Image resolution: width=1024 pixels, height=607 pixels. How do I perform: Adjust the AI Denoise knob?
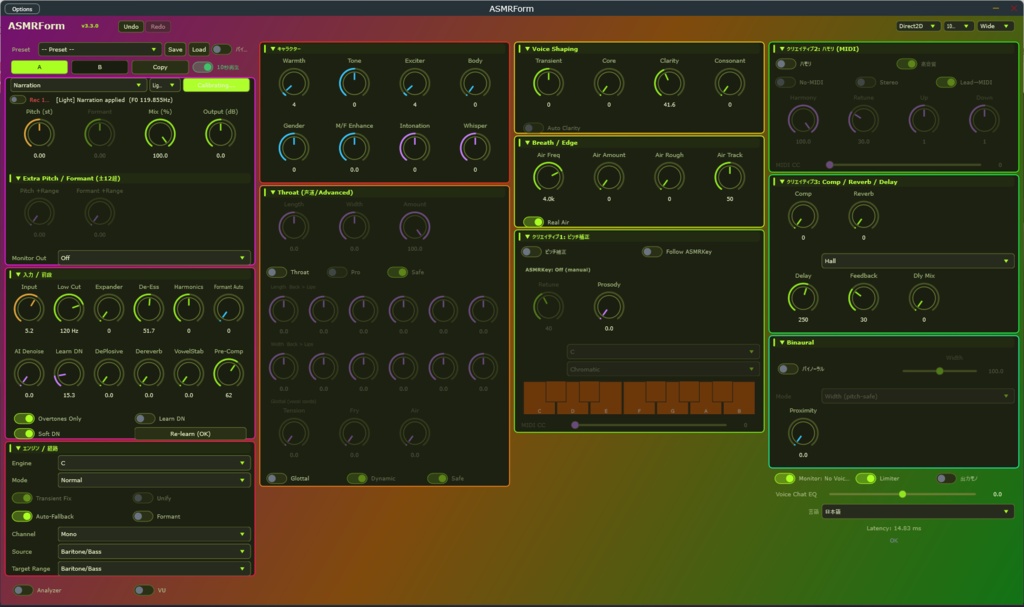(29, 373)
